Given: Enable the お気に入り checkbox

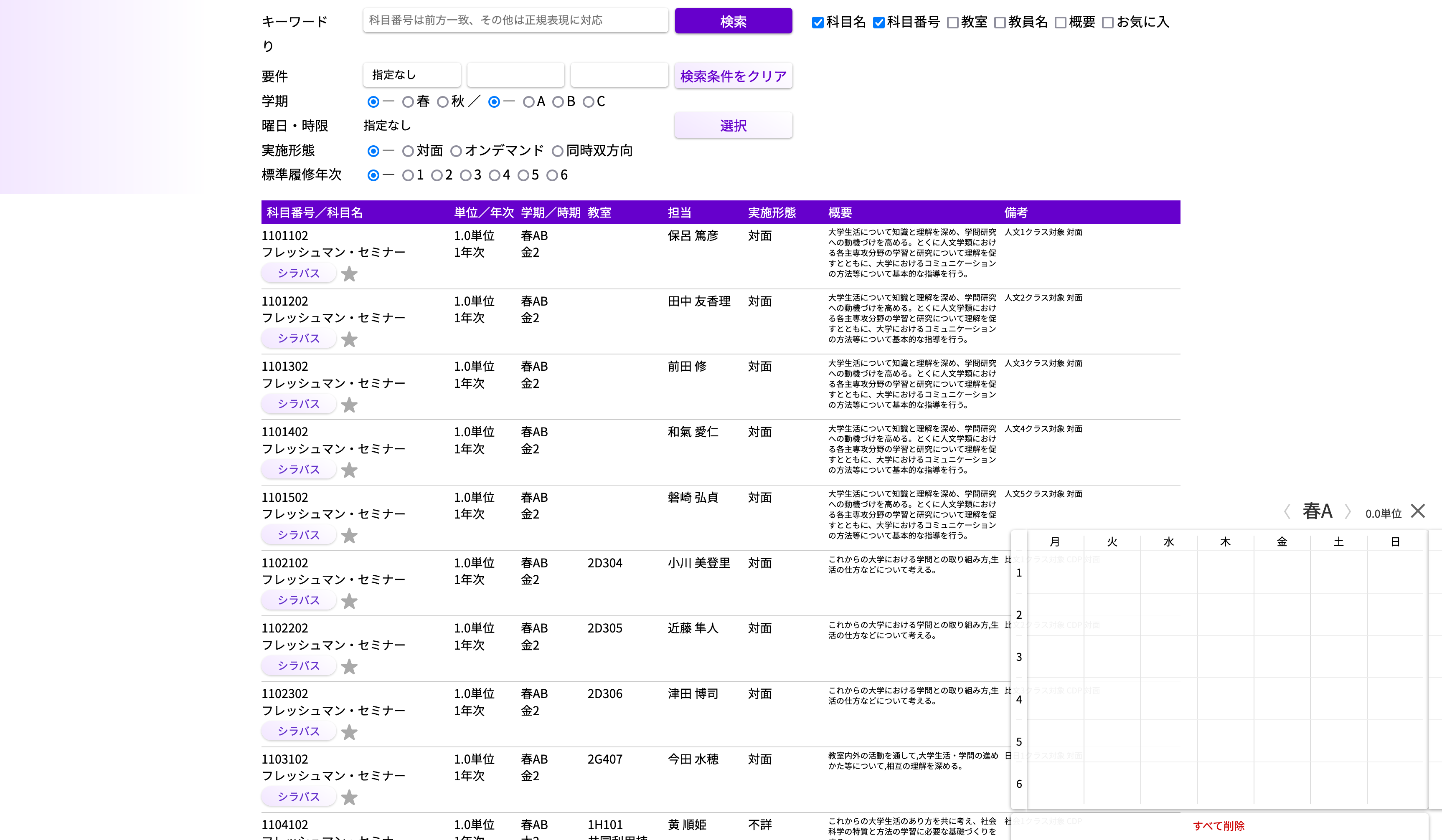Looking at the screenshot, I should click(1108, 22).
